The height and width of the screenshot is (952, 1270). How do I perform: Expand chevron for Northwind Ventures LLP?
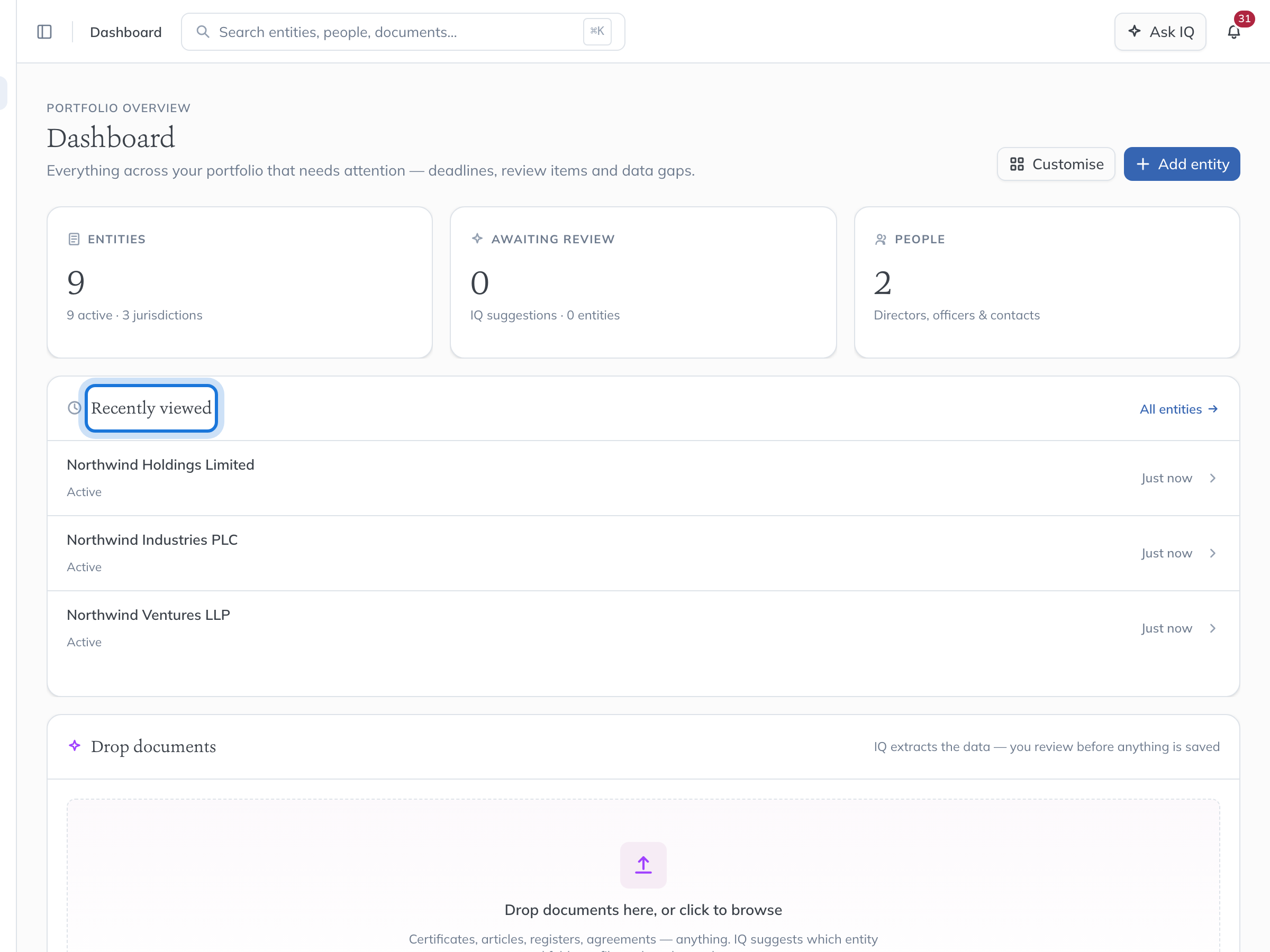click(x=1213, y=628)
